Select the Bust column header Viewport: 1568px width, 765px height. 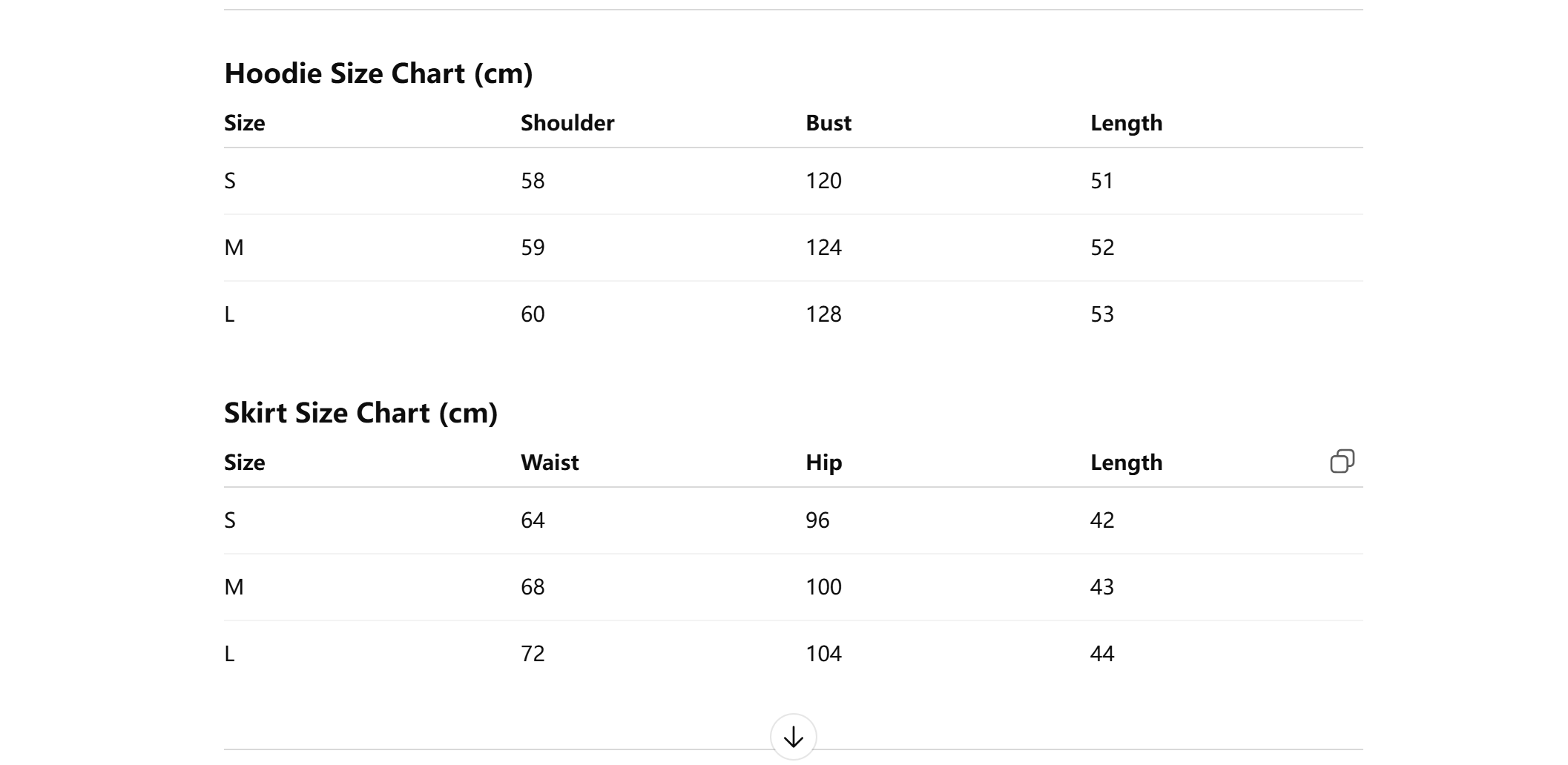coord(829,123)
